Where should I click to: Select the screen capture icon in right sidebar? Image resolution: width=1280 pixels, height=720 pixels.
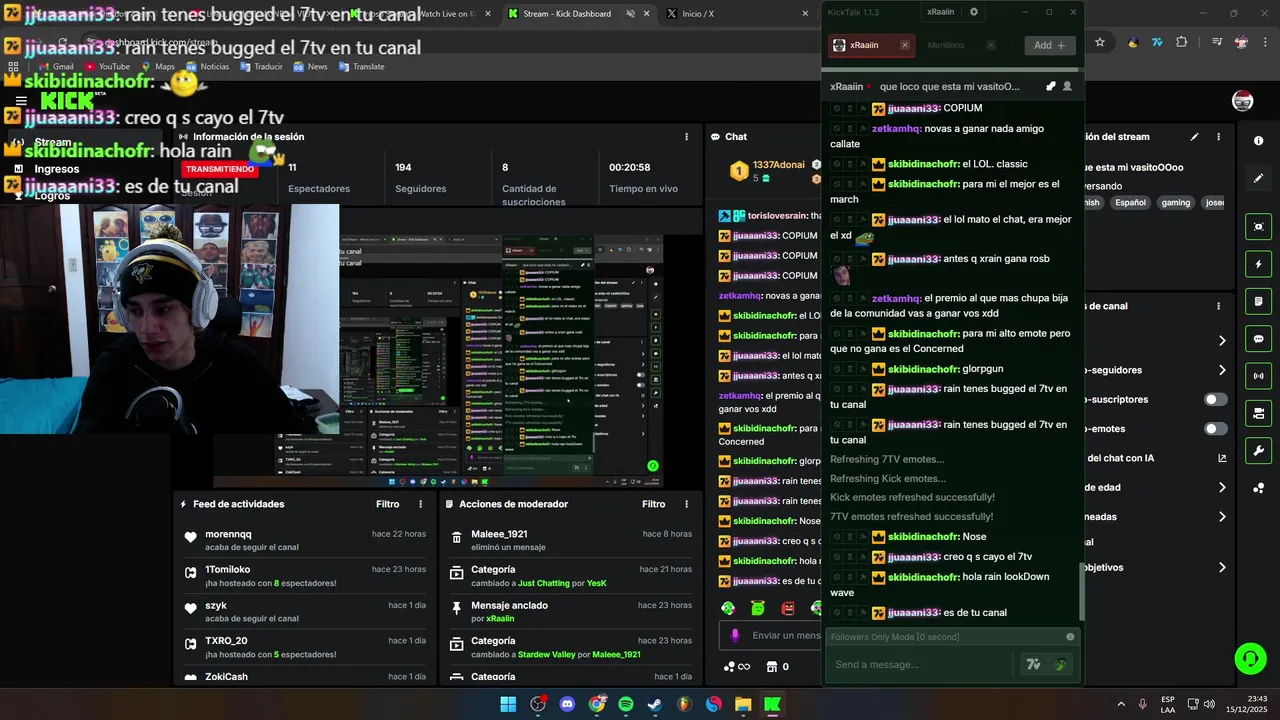coord(1258,227)
